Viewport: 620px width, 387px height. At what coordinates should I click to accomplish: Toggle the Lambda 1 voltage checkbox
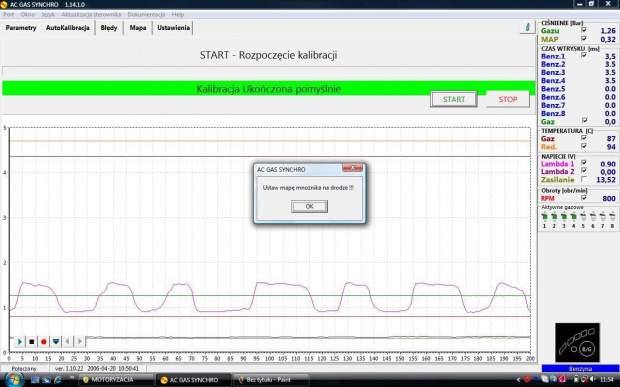click(584, 163)
